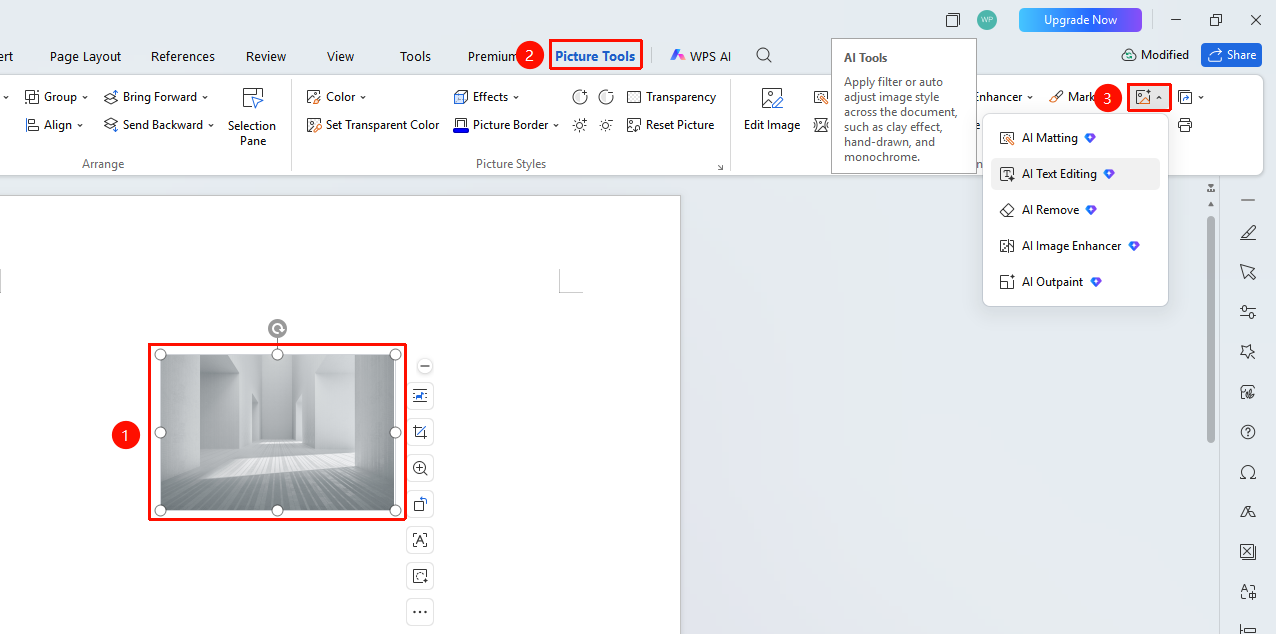The image size is (1276, 634).
Task: Open the WPS AI tab
Action: tap(700, 56)
